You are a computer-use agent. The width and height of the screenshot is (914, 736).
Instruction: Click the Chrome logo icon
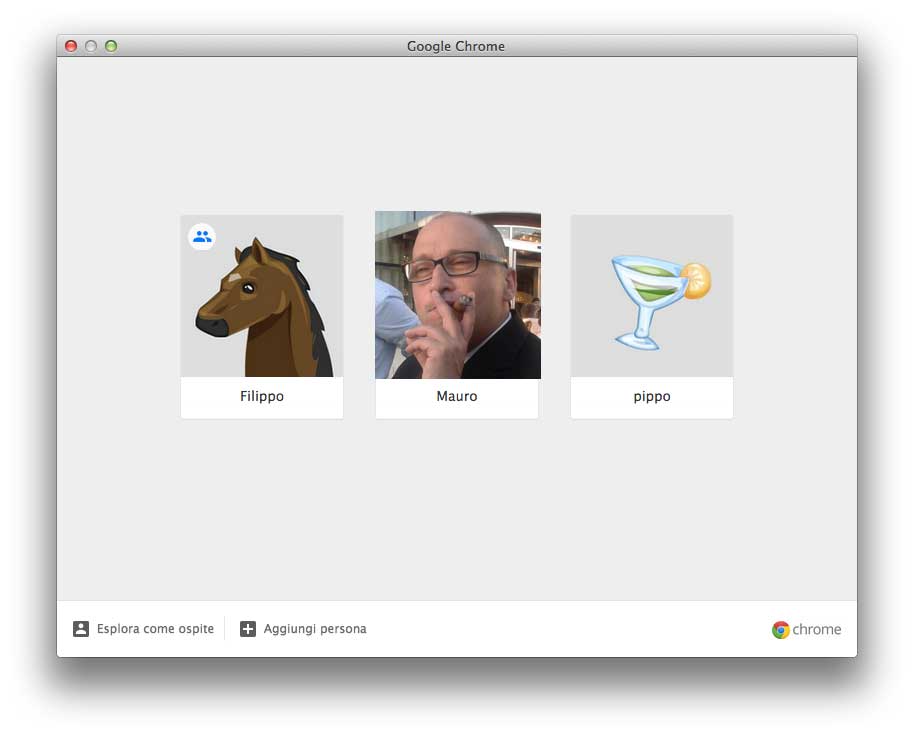(x=781, y=629)
